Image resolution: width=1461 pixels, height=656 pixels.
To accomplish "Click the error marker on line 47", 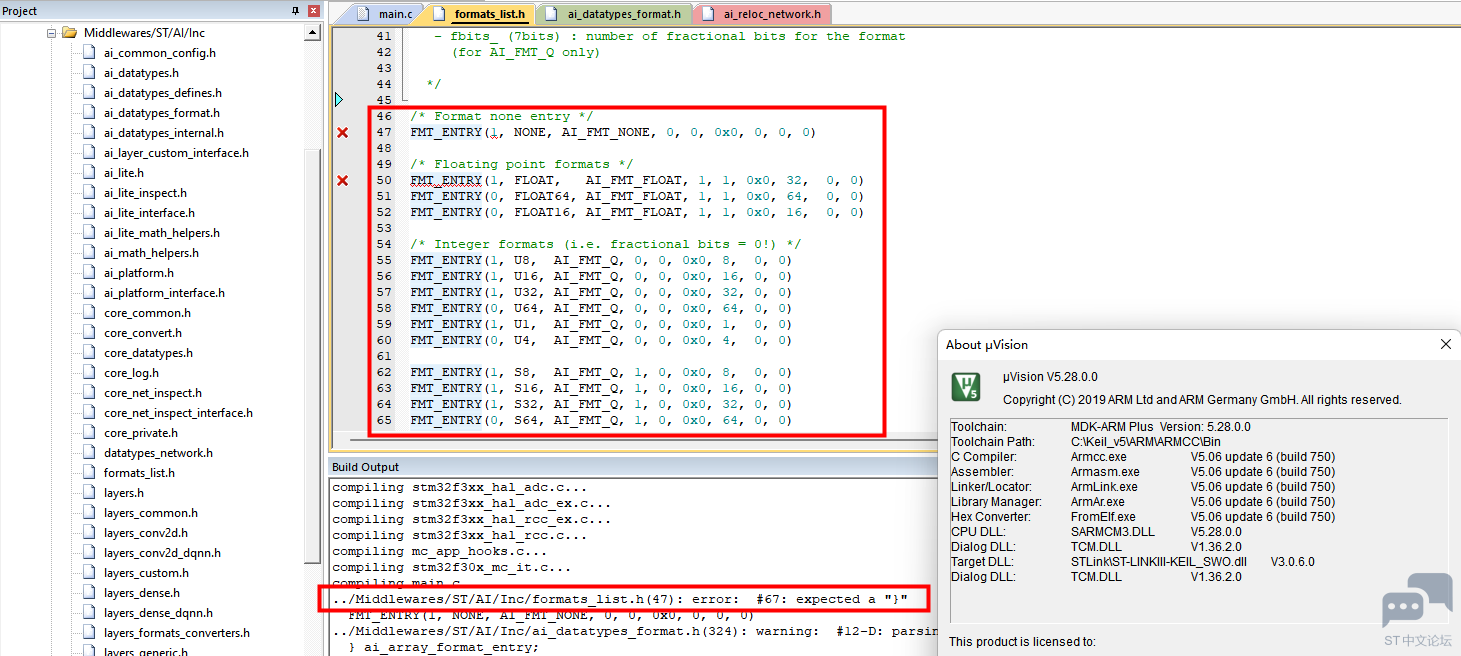I will tap(342, 132).
